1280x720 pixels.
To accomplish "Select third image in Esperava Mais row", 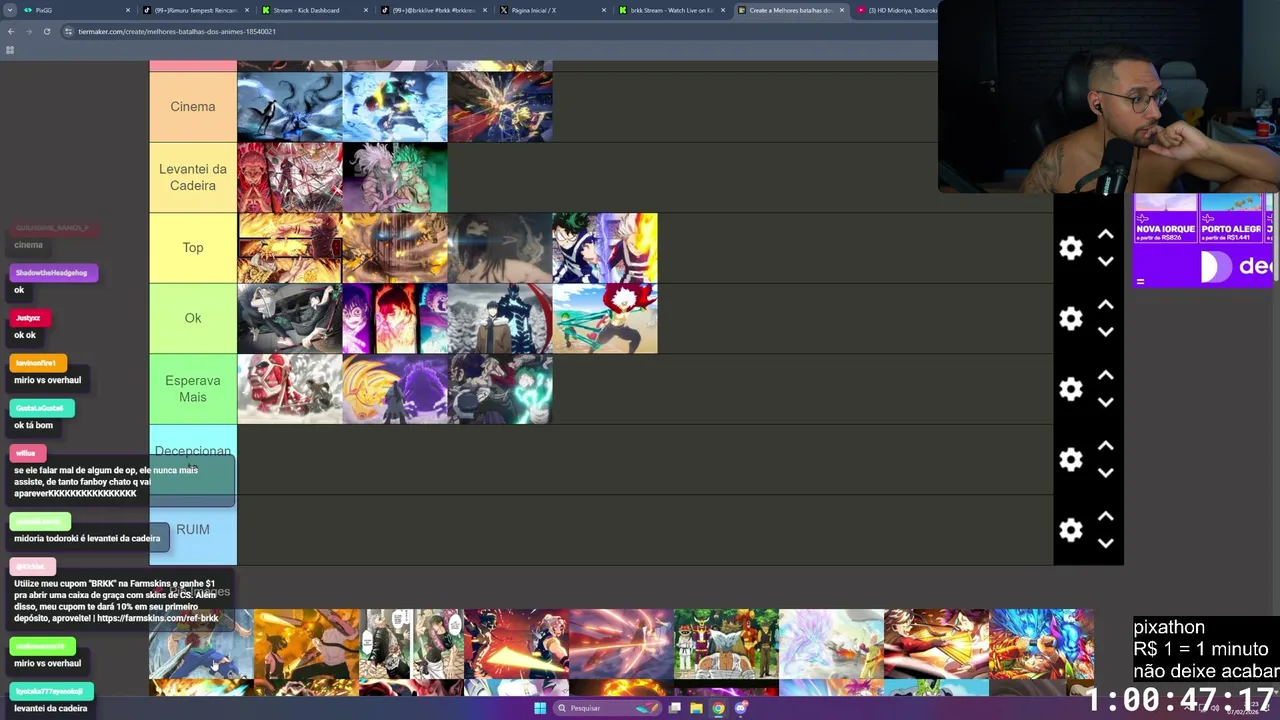I will pos(500,389).
